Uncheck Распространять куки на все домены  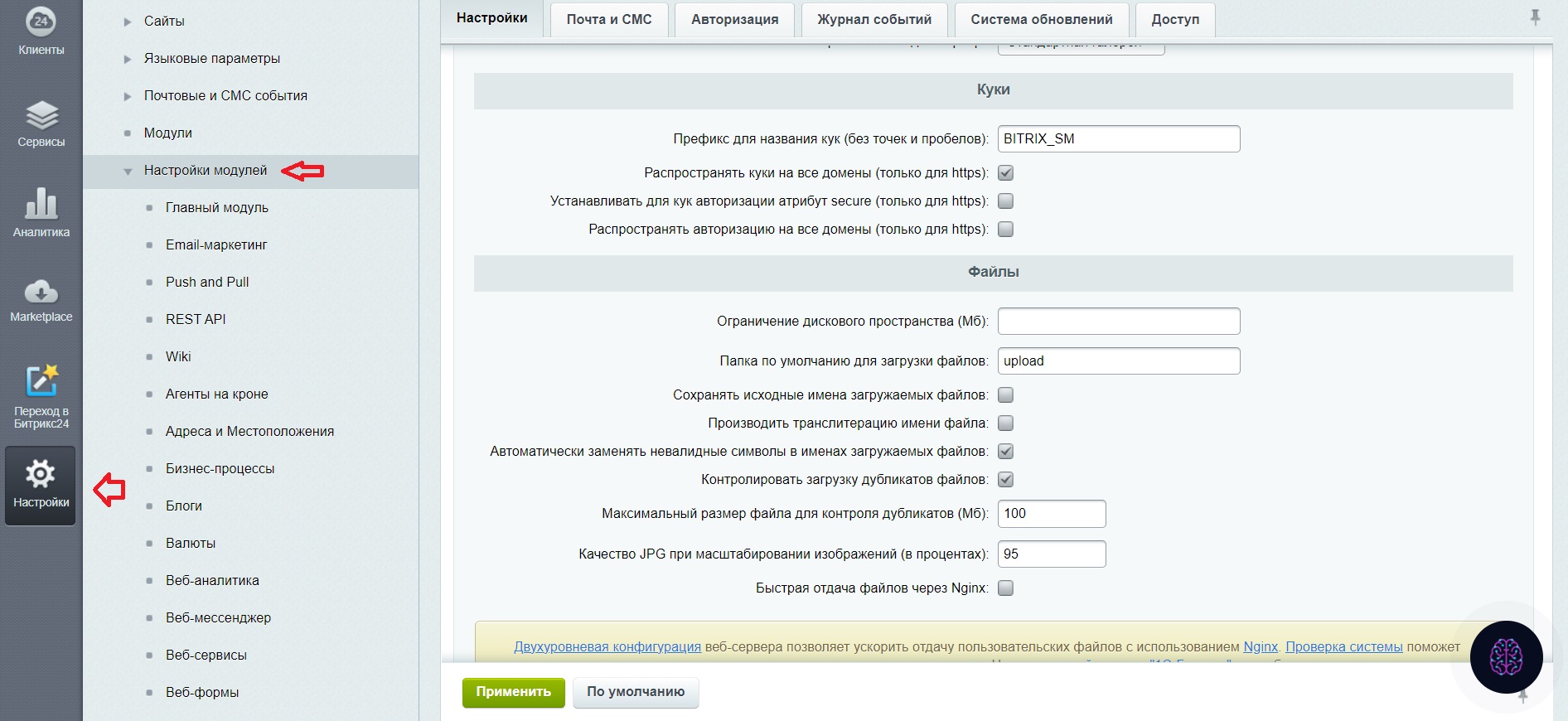[1005, 173]
